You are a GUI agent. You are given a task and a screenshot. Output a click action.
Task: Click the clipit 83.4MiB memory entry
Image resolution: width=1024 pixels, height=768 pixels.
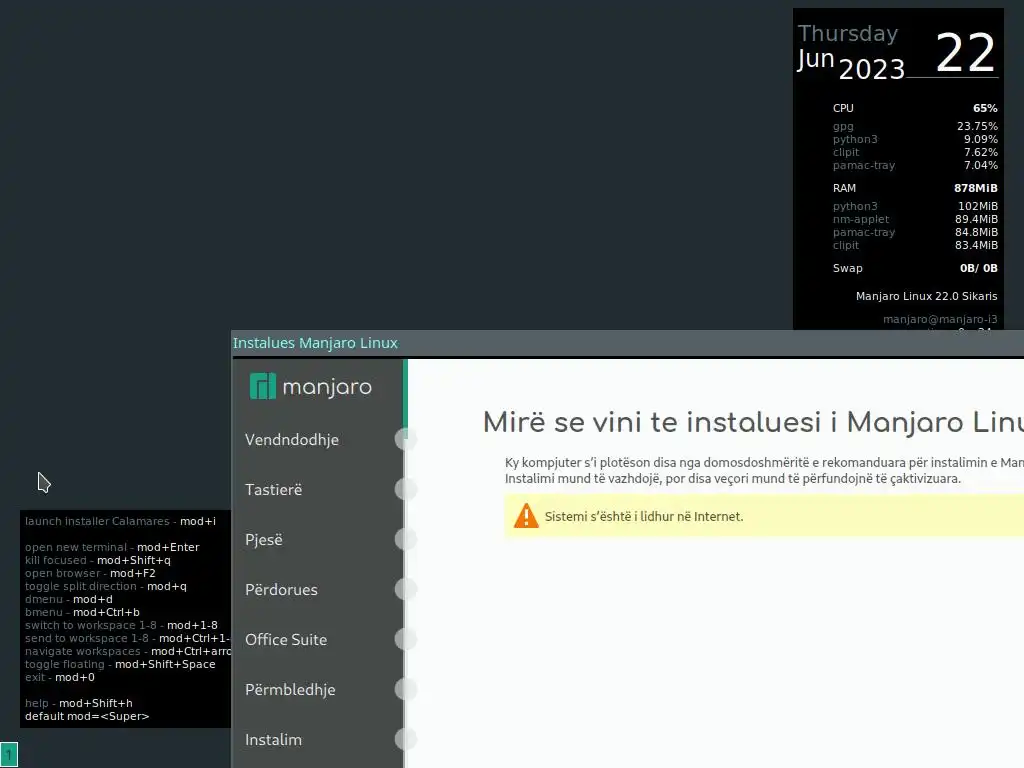coord(915,246)
